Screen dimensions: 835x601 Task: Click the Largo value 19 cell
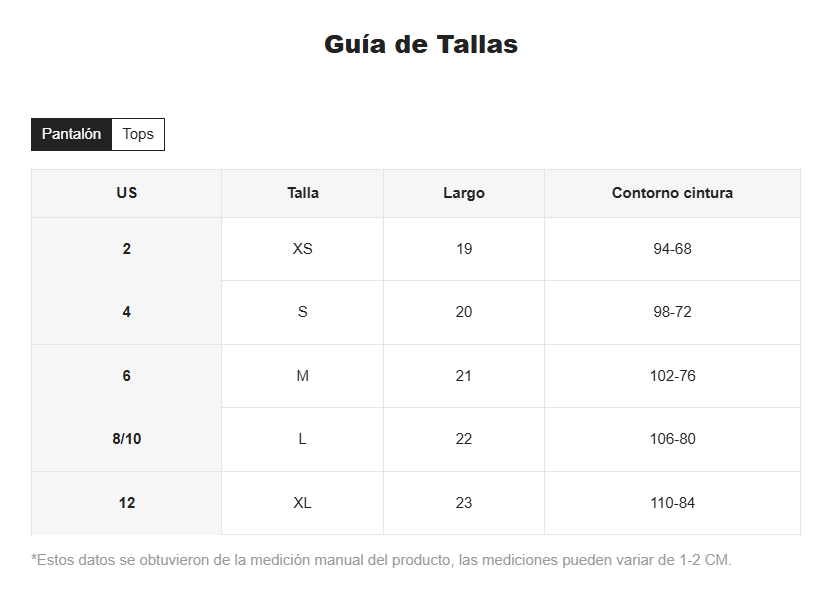point(464,249)
